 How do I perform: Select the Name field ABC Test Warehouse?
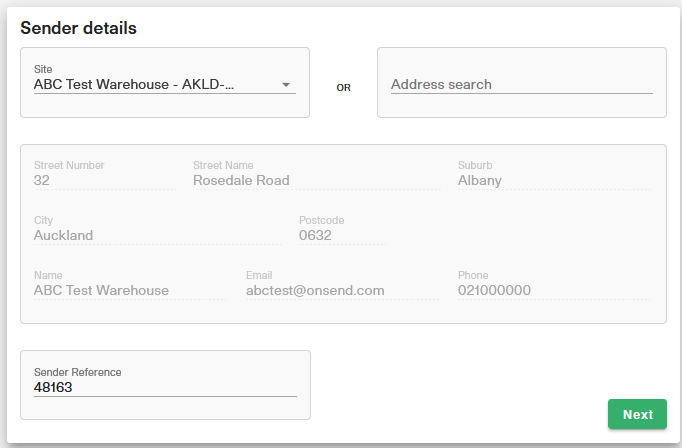coord(128,291)
